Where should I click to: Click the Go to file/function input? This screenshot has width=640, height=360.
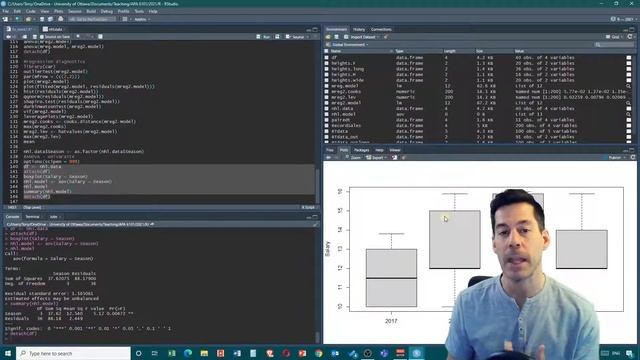click(x=92, y=19)
